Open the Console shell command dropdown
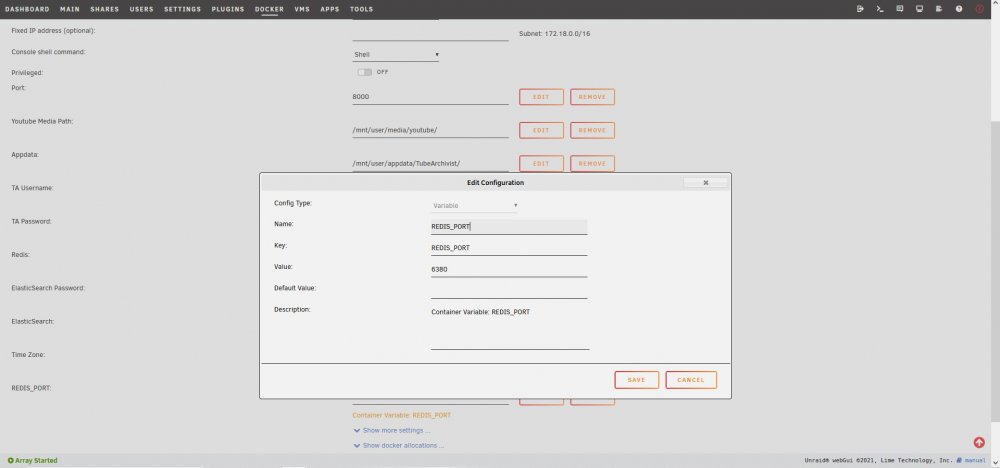Screen dimensions: 1000x468 coord(396,55)
